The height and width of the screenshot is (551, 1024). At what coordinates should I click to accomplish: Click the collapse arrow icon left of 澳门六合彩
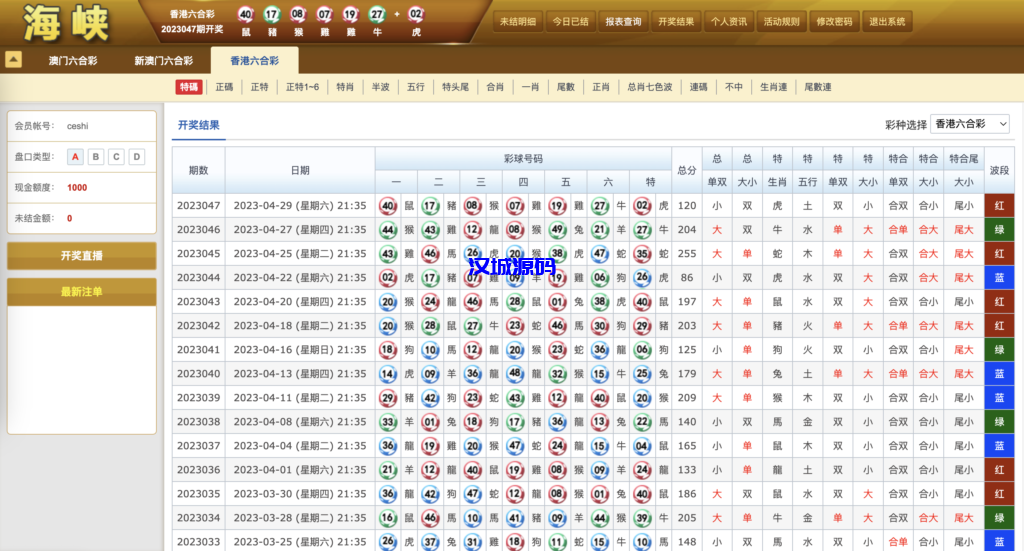tap(14, 60)
